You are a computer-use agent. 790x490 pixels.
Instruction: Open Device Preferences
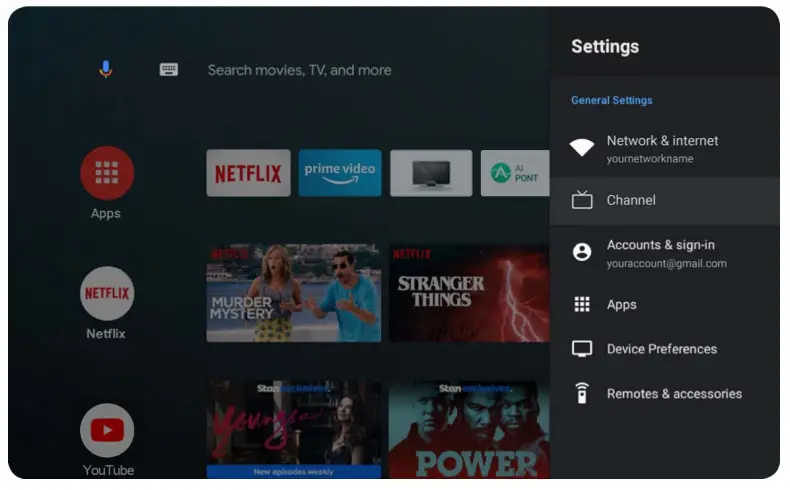click(x=665, y=349)
